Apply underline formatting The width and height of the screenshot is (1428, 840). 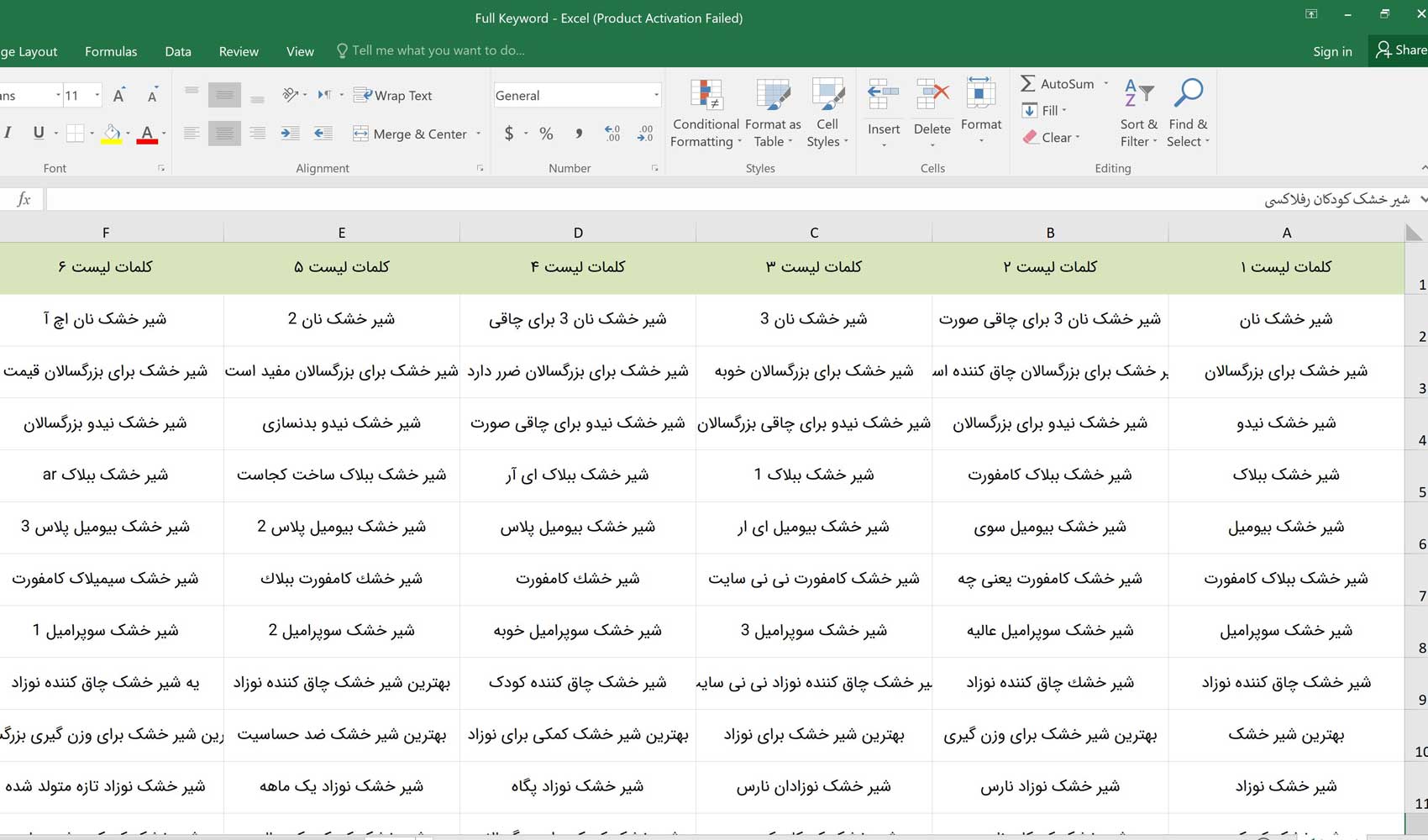pos(38,133)
